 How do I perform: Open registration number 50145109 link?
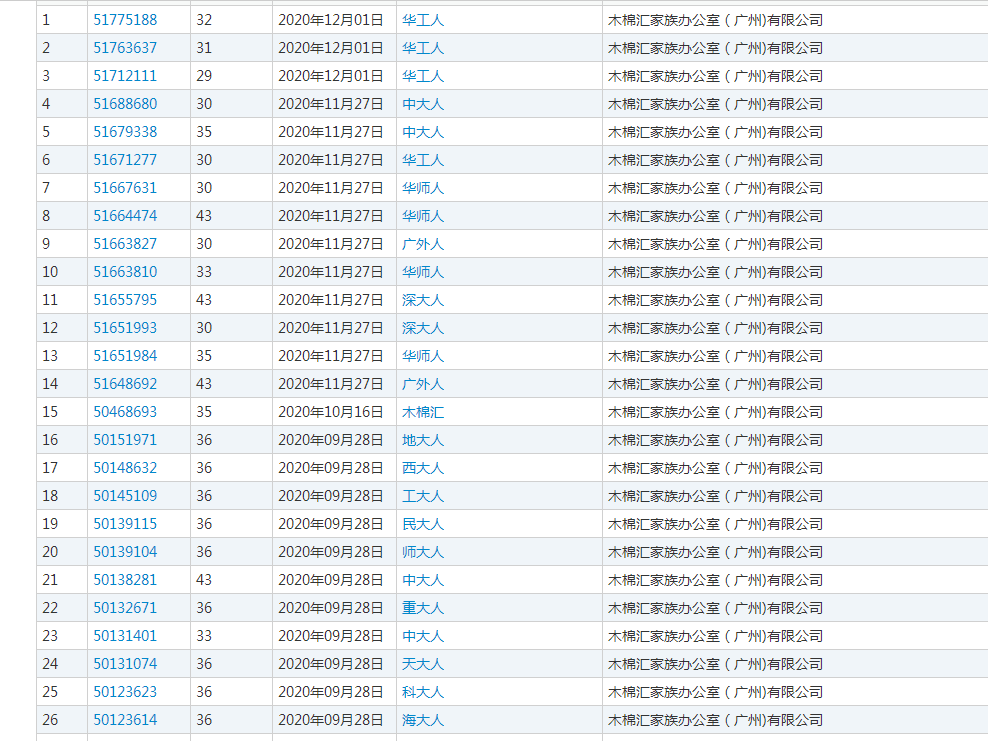[x=125, y=496]
